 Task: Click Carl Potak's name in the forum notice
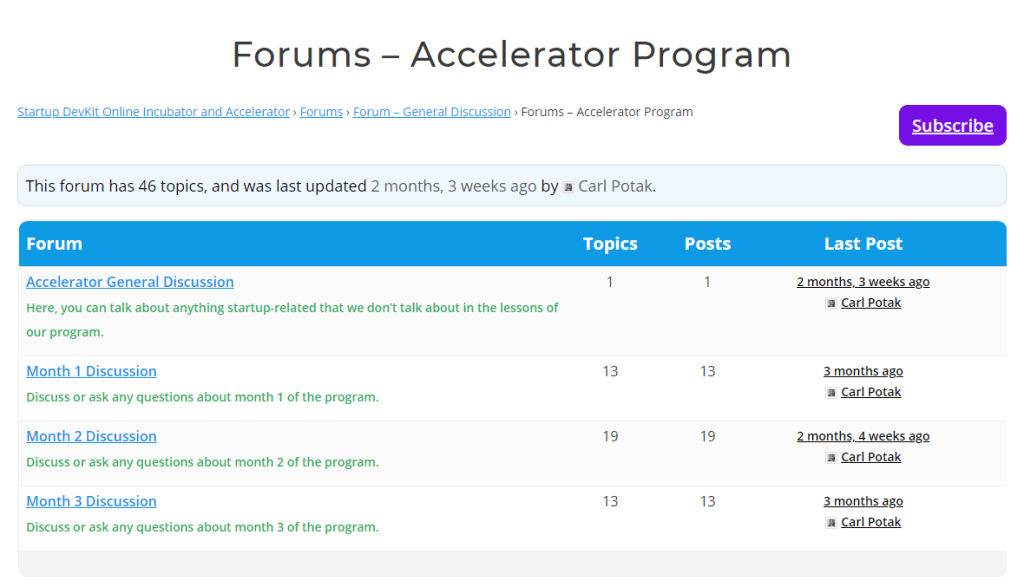point(616,186)
